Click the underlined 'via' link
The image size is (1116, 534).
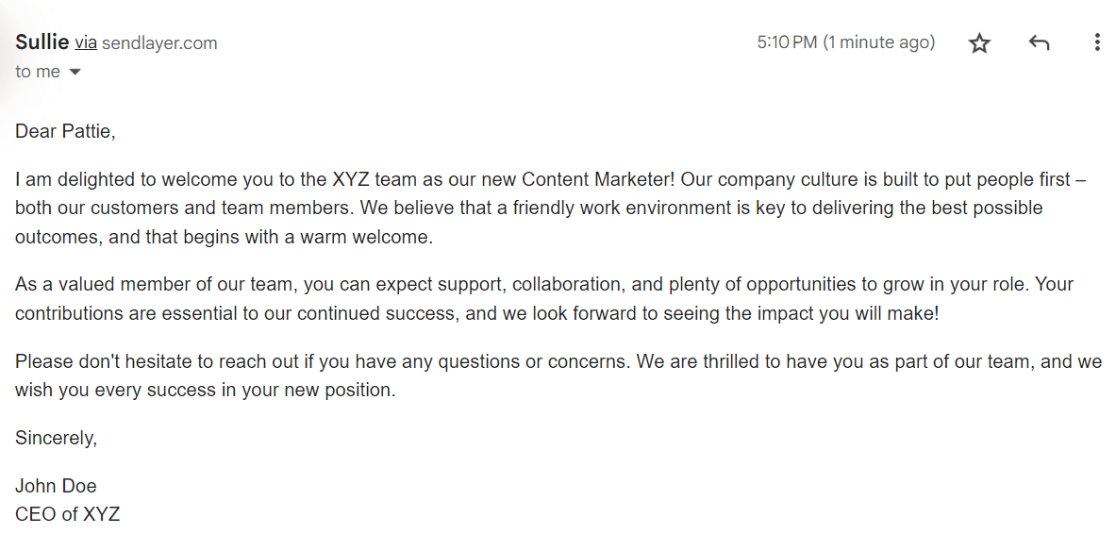point(86,43)
